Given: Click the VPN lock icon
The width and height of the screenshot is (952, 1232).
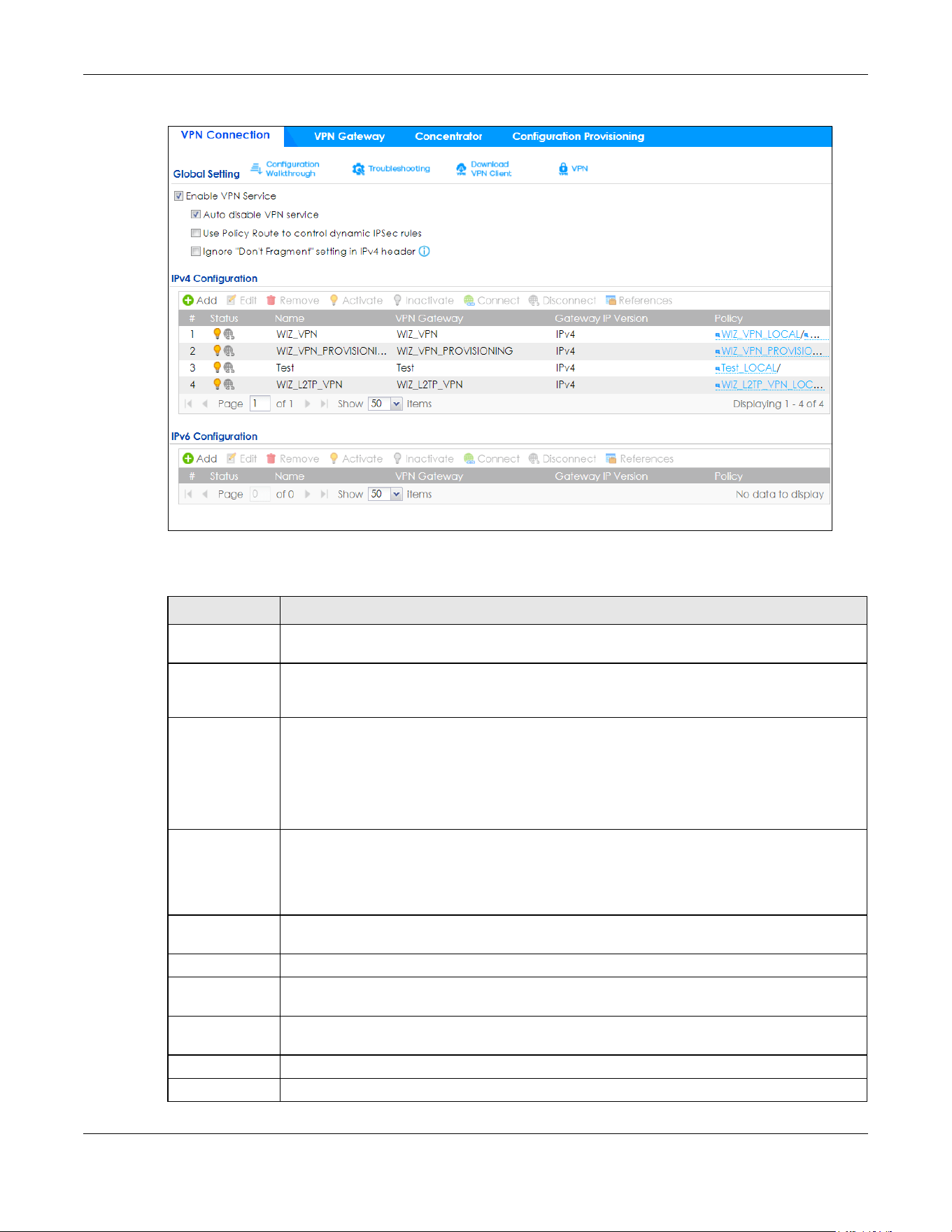Looking at the screenshot, I should pos(563,169).
